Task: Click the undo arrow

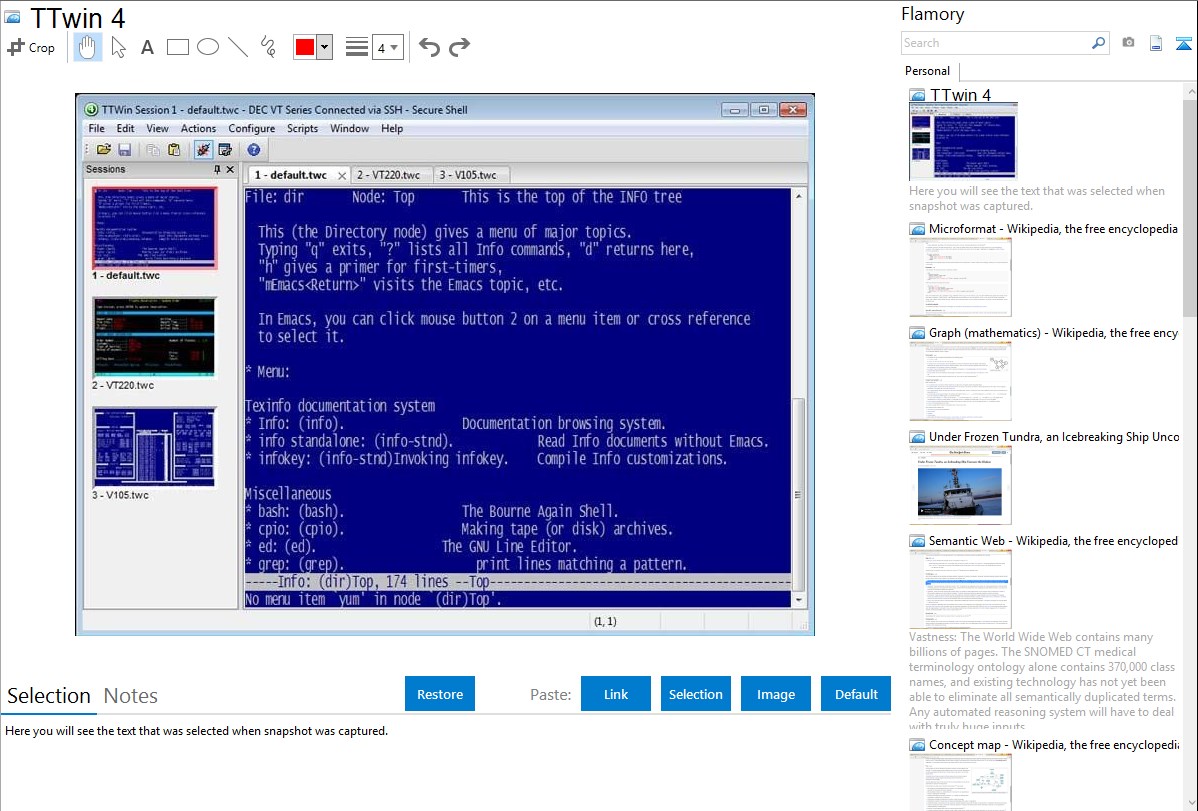Action: coord(429,47)
